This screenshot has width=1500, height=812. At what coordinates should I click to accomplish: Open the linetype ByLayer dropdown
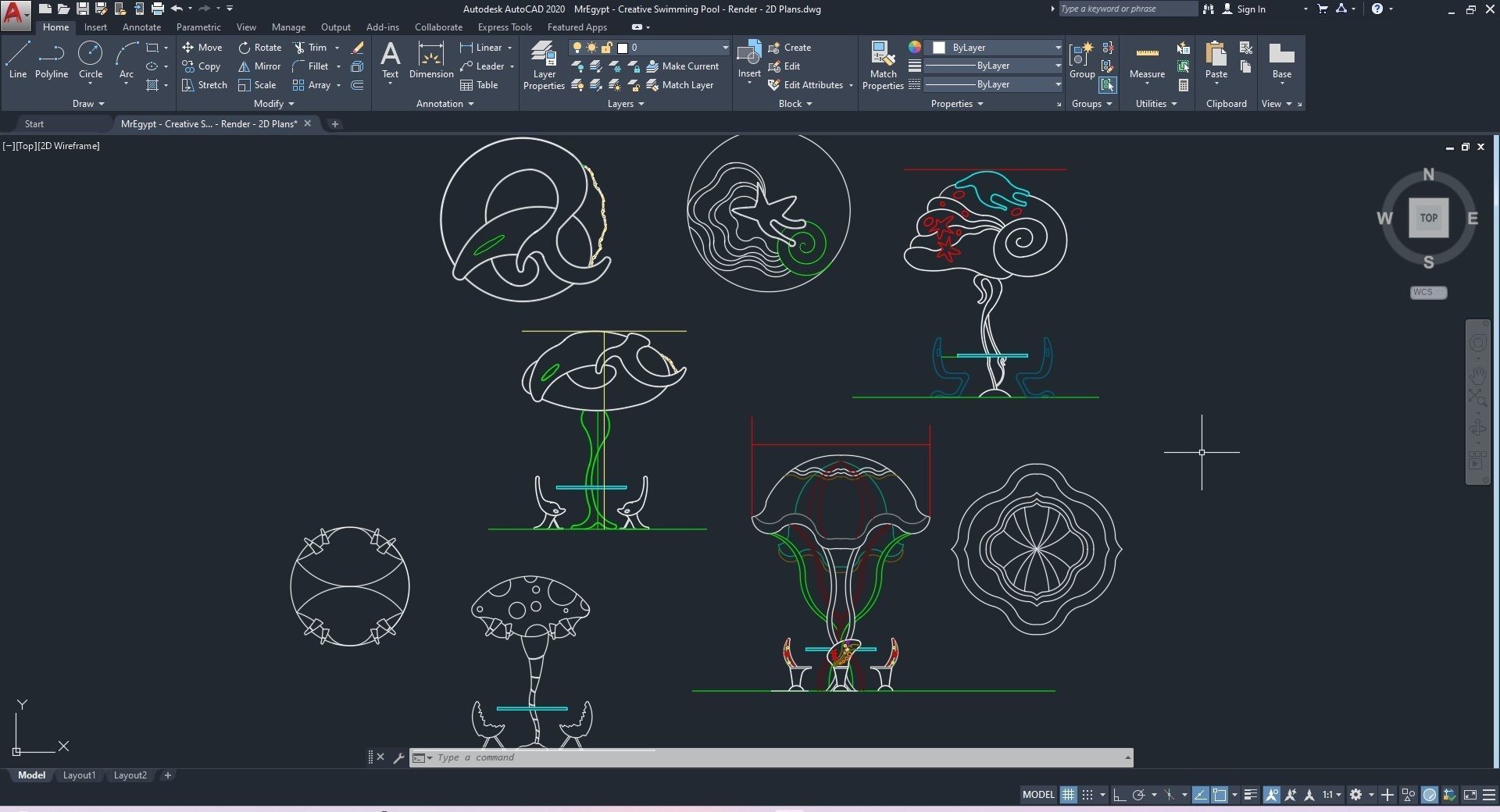pos(994,84)
